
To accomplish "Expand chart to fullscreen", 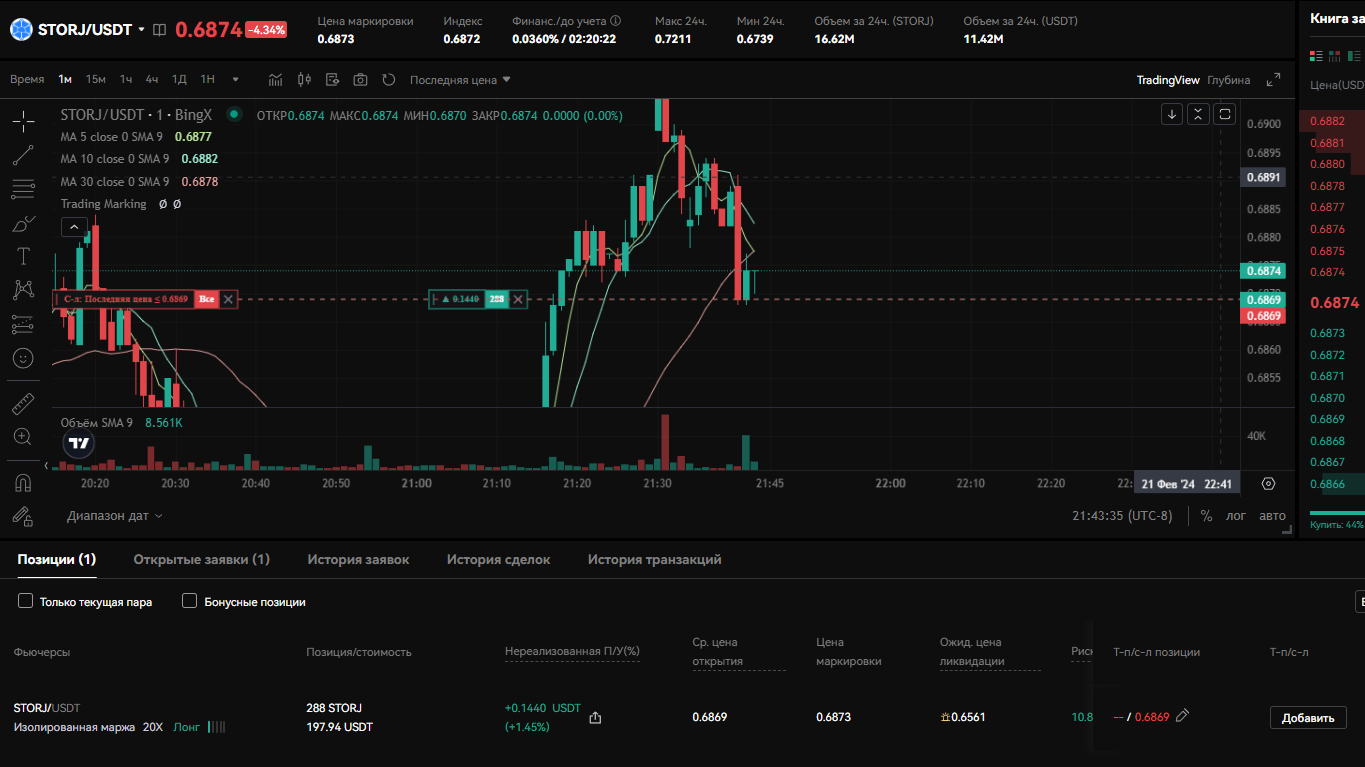I will pos(1273,80).
